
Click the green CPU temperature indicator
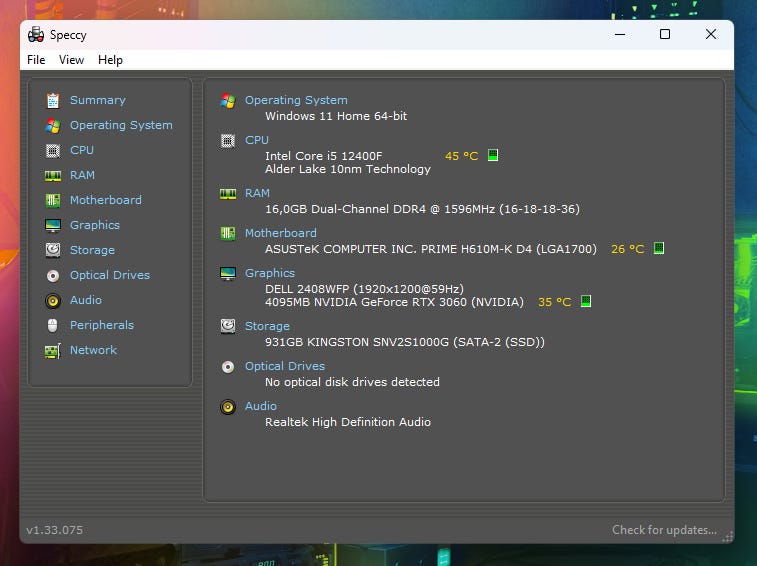(493, 156)
